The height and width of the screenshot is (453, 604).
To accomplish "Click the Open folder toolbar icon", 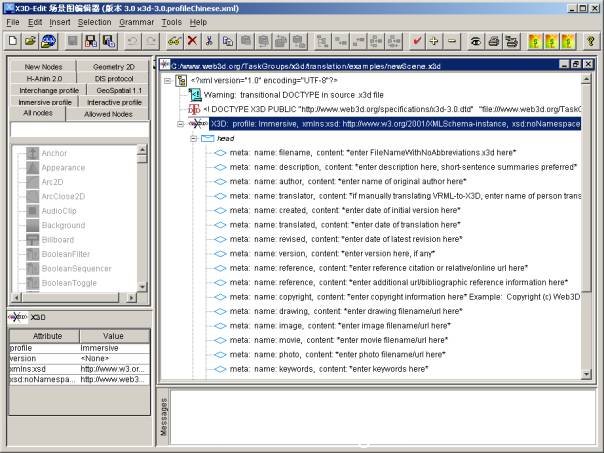I will pos(30,41).
